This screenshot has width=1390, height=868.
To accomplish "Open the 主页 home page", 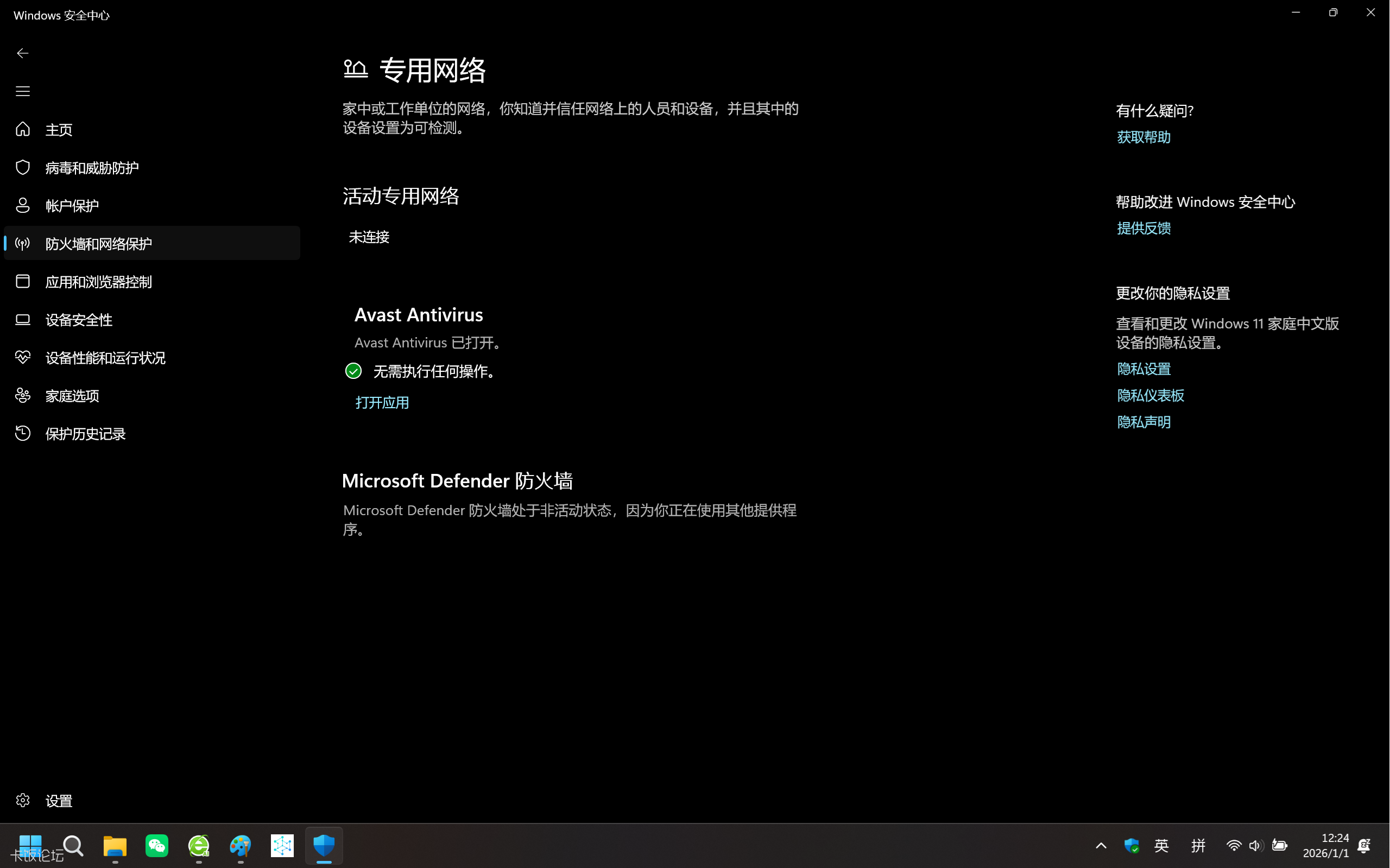I will click(x=59, y=130).
